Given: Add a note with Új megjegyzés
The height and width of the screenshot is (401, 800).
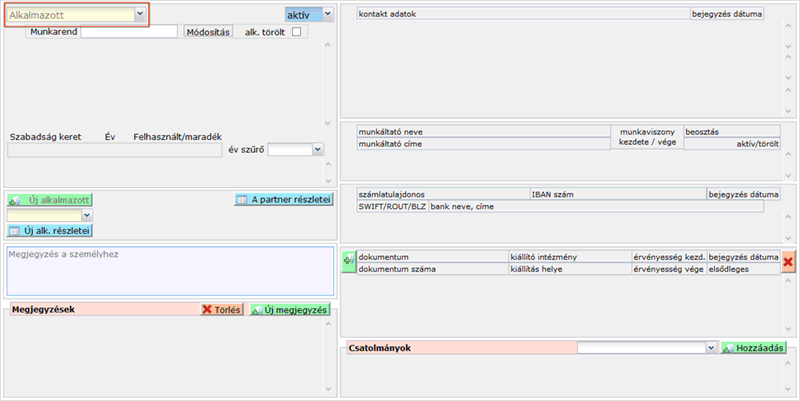Looking at the screenshot, I should [290, 310].
